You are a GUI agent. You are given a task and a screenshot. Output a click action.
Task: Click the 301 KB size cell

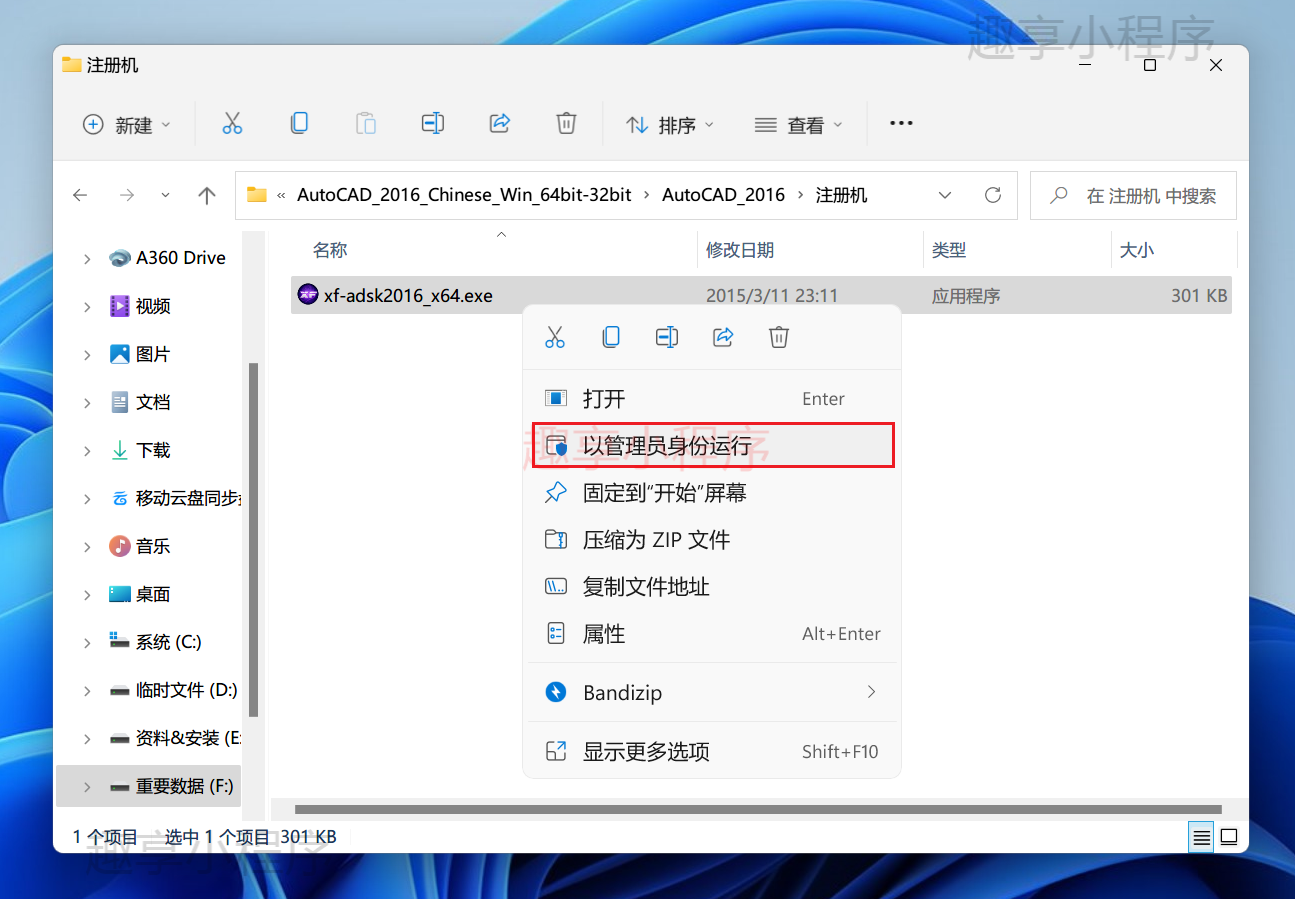pyautogui.click(x=1199, y=296)
